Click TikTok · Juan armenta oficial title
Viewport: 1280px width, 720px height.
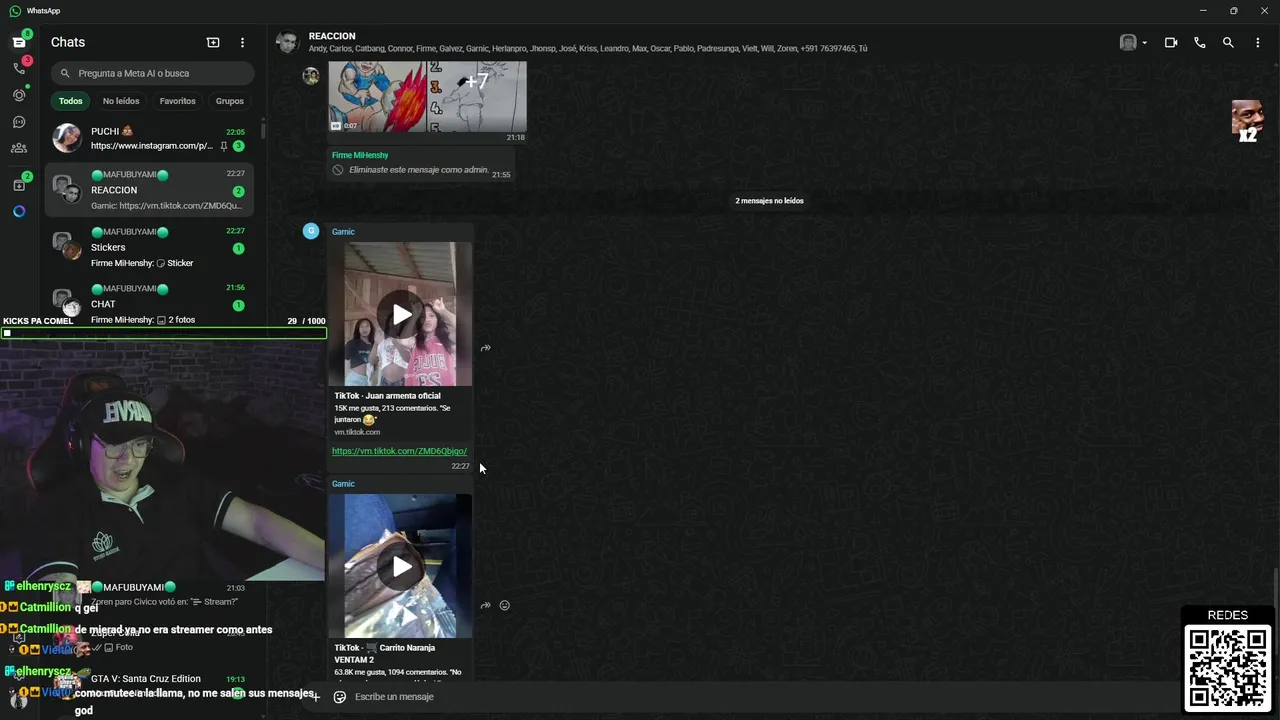(387, 396)
